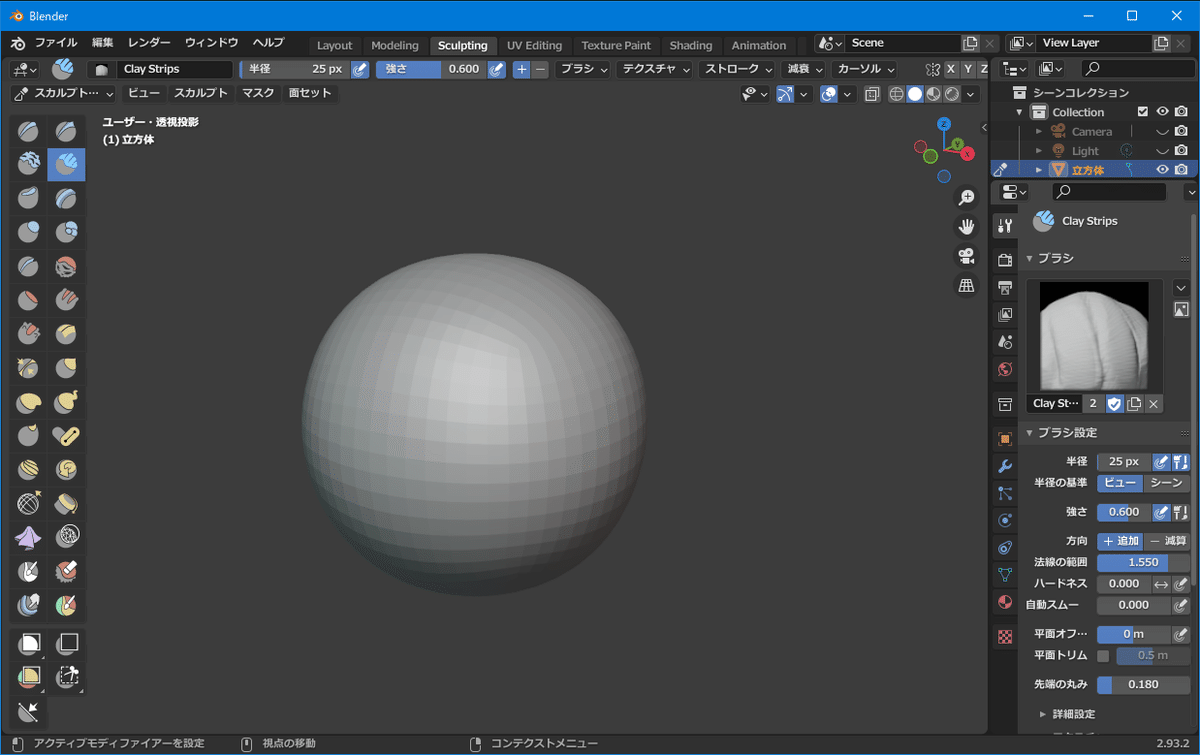Image resolution: width=1200 pixels, height=755 pixels.
Task: Expand the 立方体 tree item arrow
Action: coord(1039,170)
